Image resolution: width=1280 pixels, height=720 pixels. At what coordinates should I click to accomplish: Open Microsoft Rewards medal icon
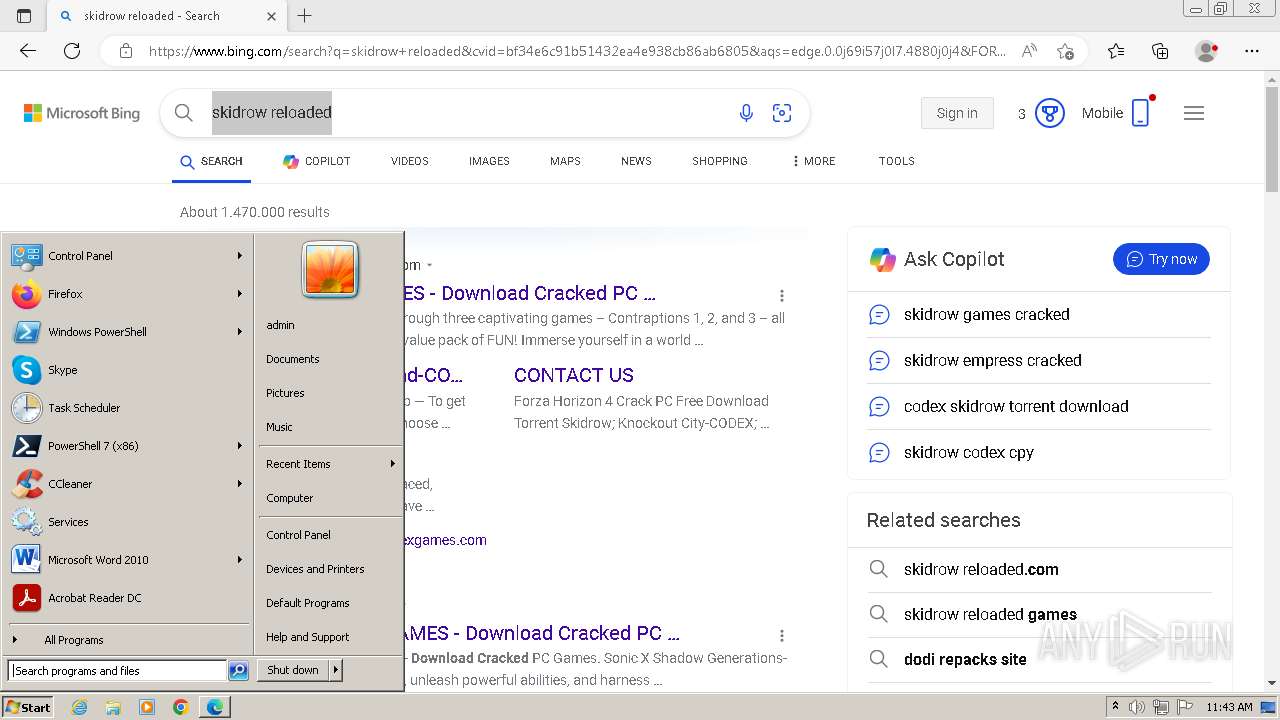(x=1049, y=113)
